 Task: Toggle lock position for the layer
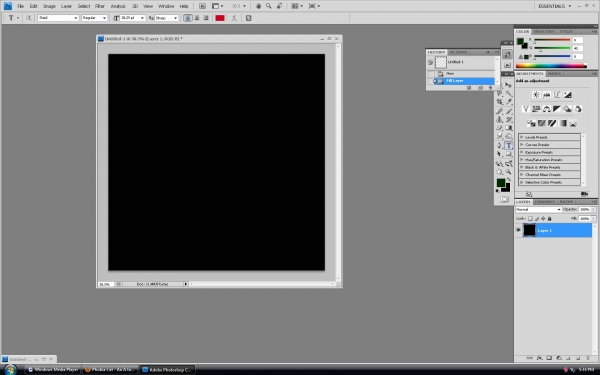[x=543, y=218]
